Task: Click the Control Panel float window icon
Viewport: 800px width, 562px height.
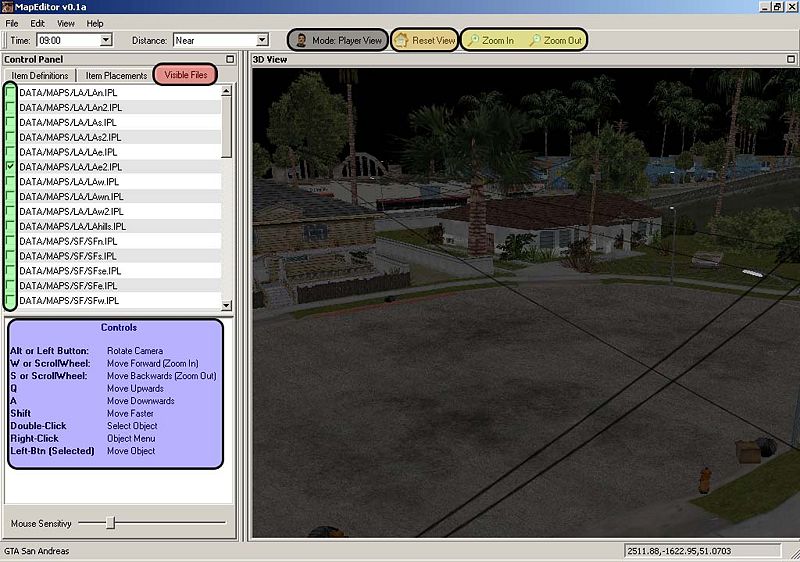Action: (x=230, y=59)
